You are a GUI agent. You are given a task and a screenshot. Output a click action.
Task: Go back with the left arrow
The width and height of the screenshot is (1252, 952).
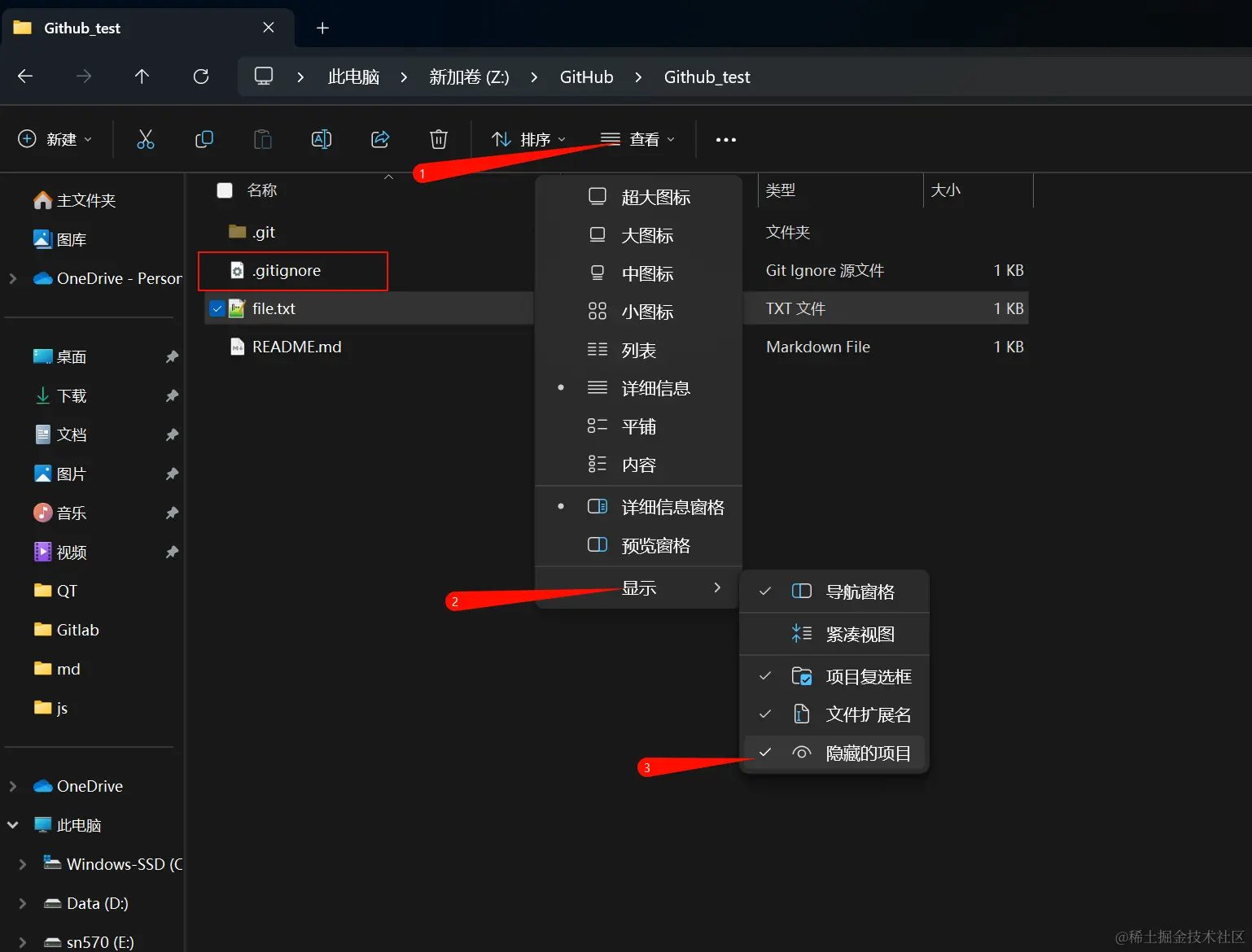[x=25, y=76]
